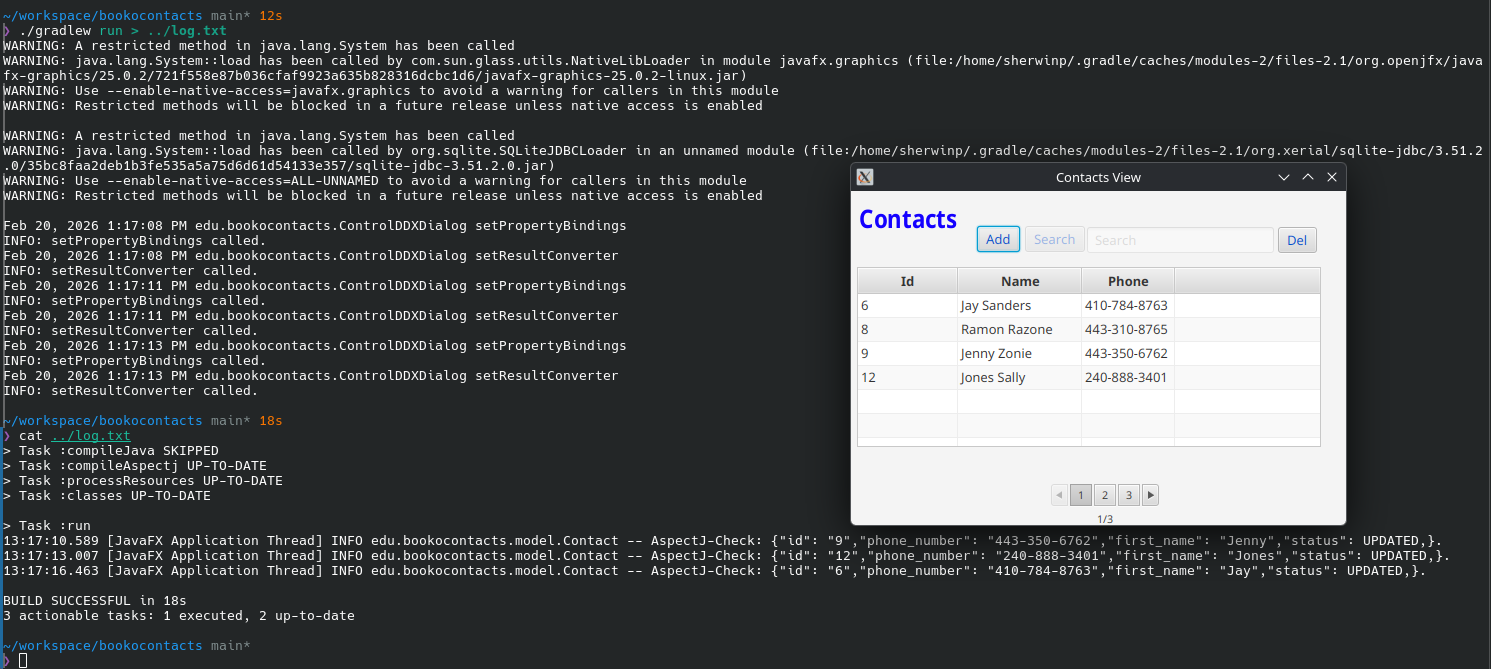Click './gradlew run > ../log.txt' command line

[x=123, y=30]
